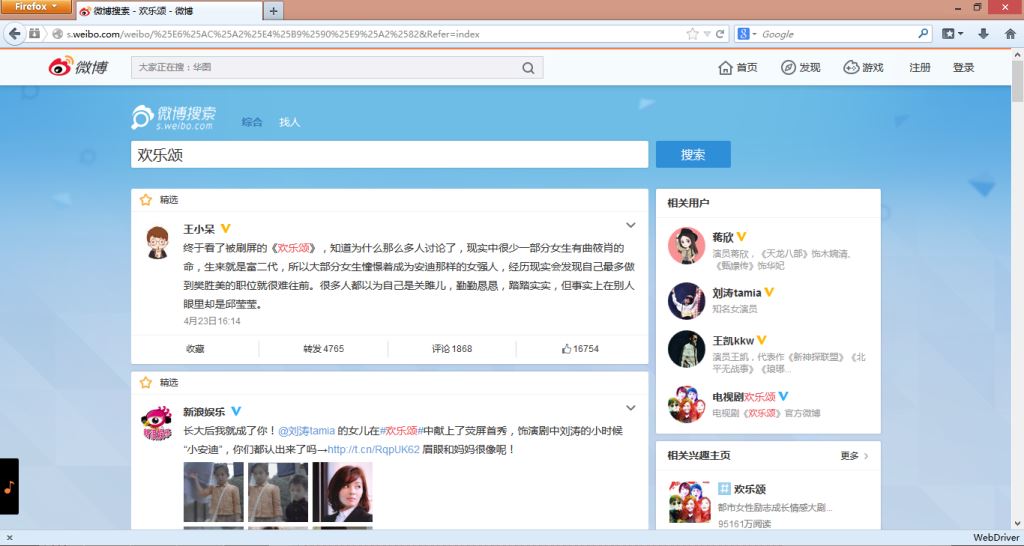The height and width of the screenshot is (546, 1024).
Task: Click 登录 to log in
Action: click(x=963, y=67)
